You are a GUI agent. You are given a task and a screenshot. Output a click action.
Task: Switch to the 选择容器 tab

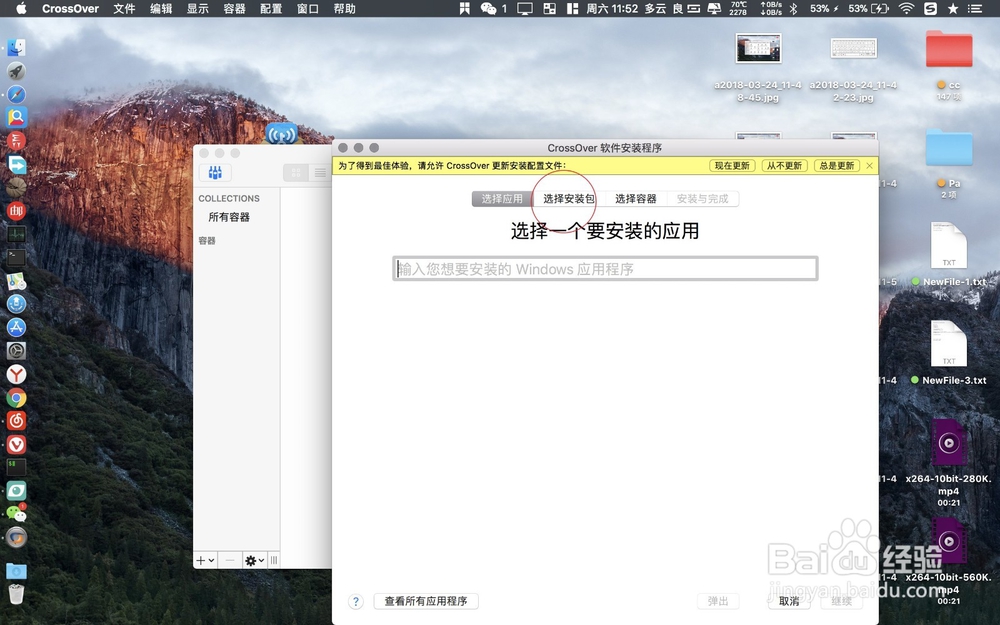click(x=636, y=199)
